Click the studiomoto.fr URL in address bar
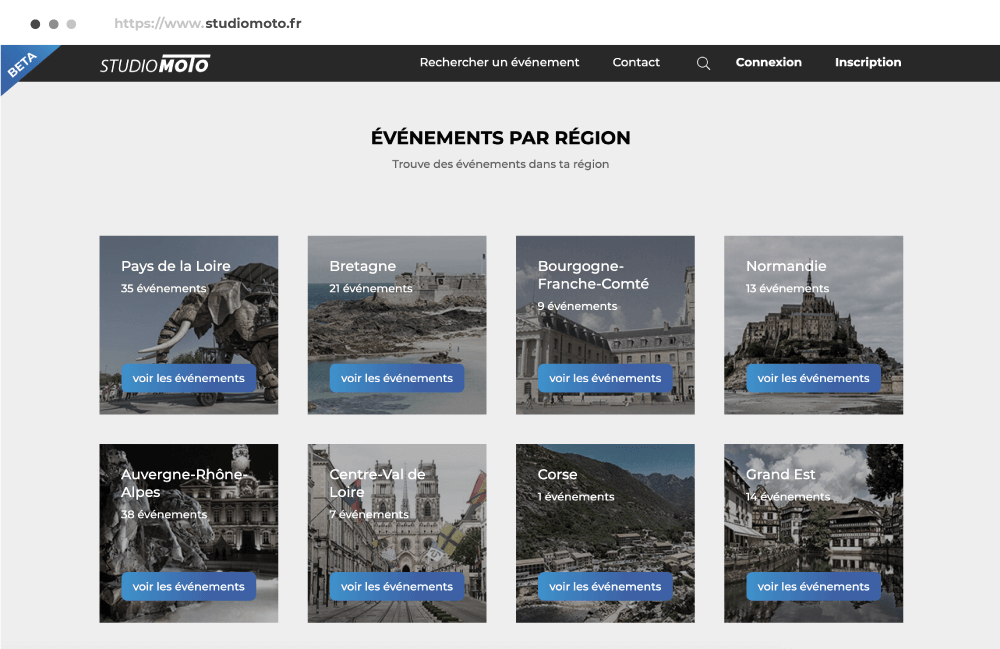This screenshot has width=1000, height=649. (207, 24)
